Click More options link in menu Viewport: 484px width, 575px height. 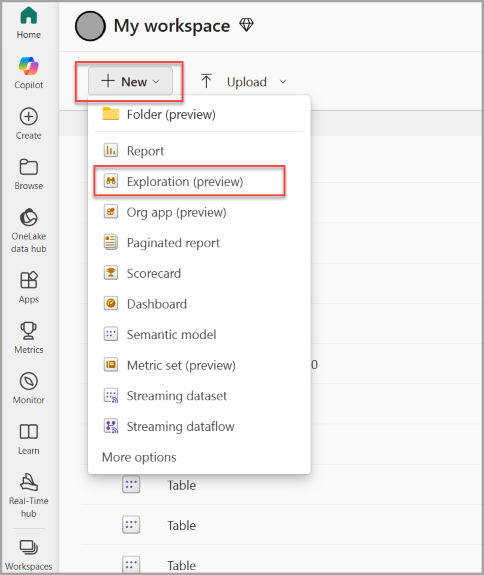point(139,457)
